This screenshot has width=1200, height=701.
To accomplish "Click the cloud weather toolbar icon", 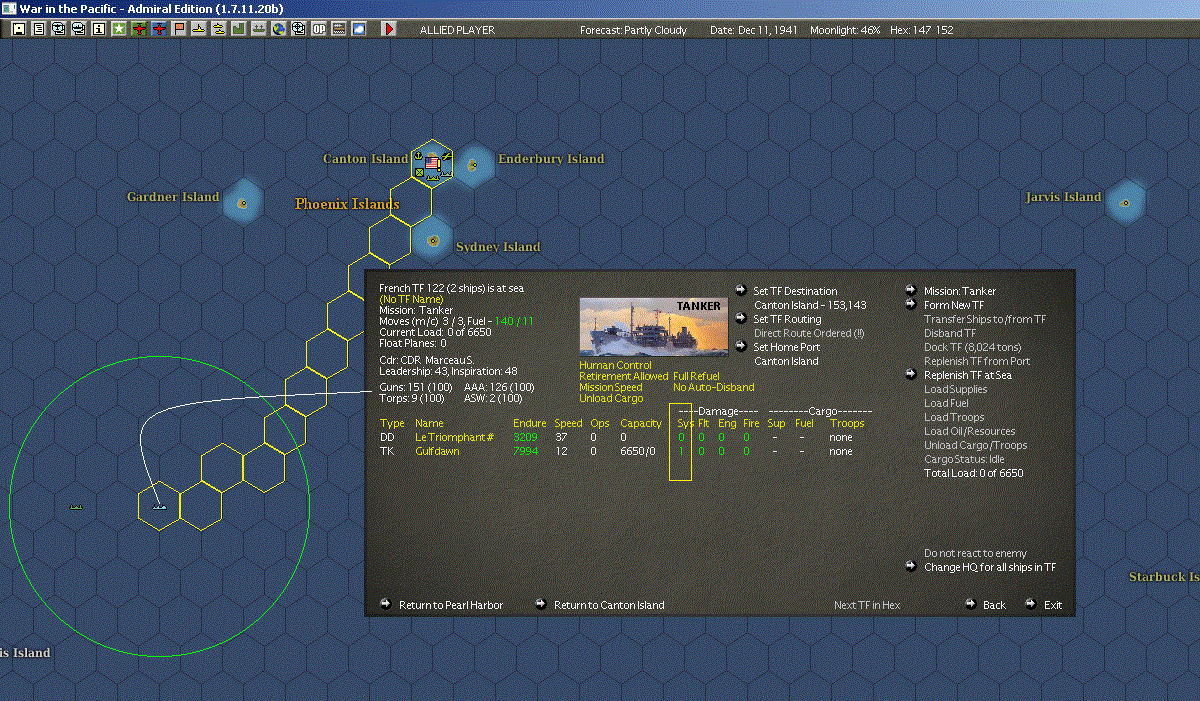I will [x=358, y=29].
